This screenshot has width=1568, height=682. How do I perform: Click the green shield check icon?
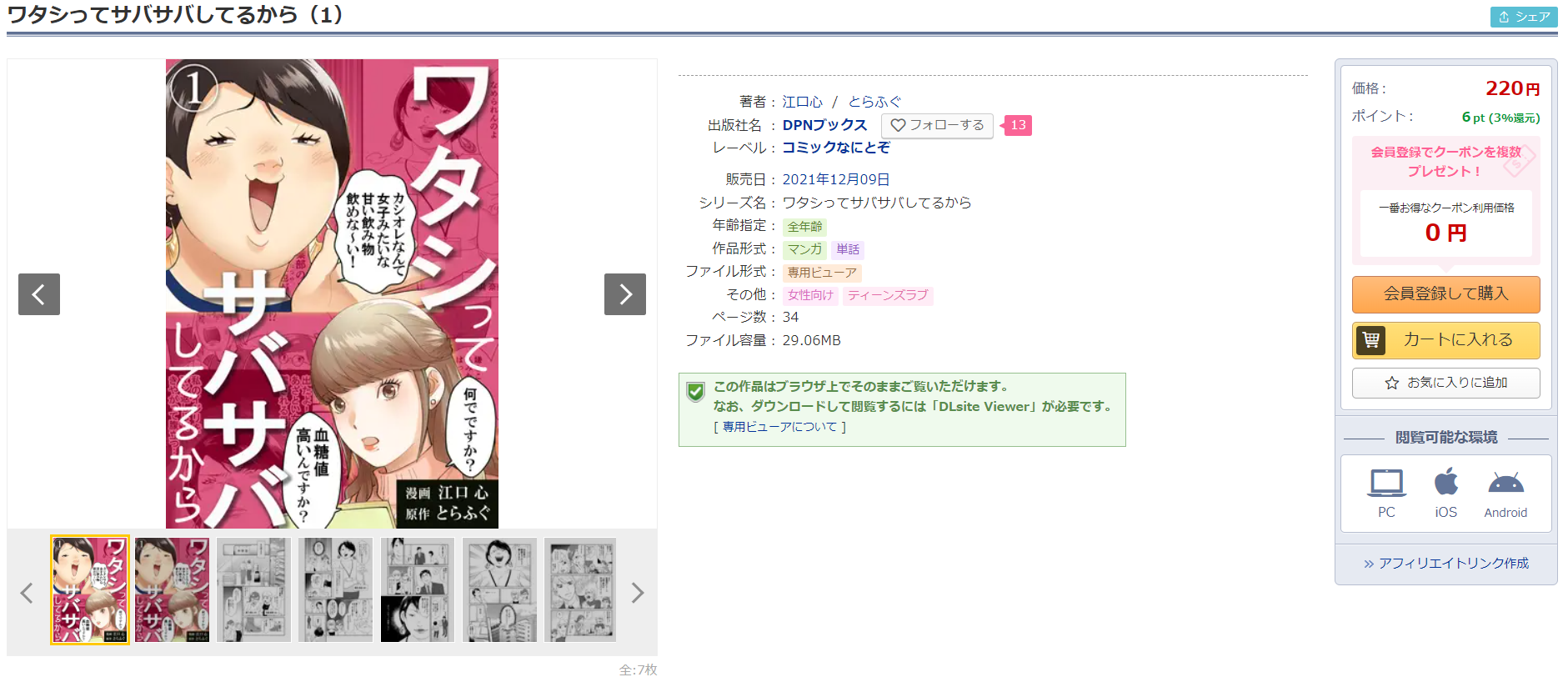coord(695,391)
